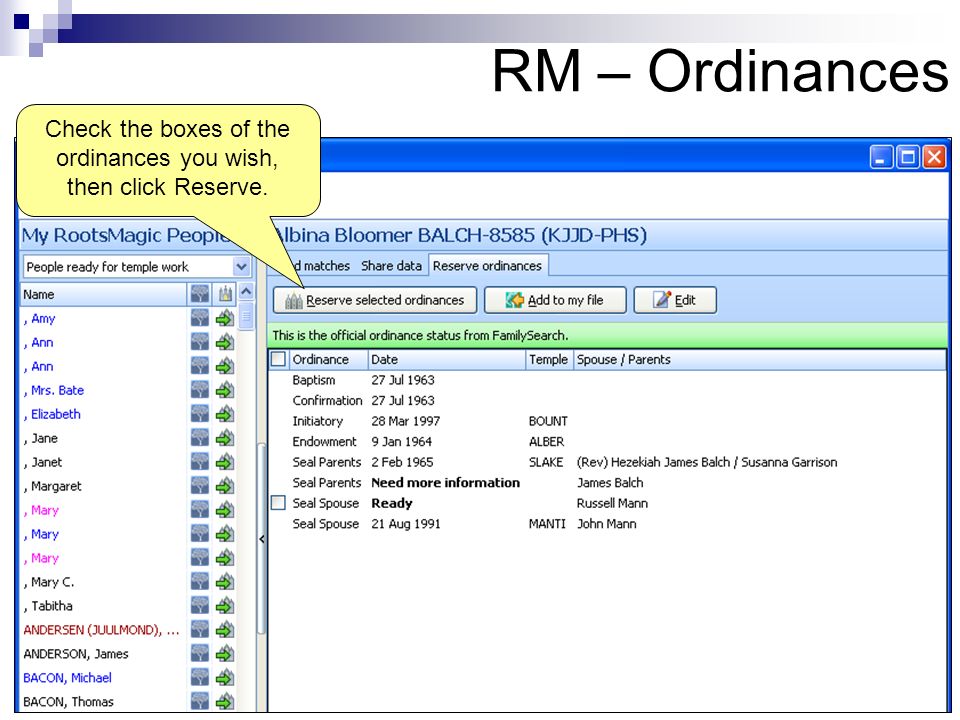Maximize the RootsMagic window
The width and height of the screenshot is (960, 720).
point(907,157)
